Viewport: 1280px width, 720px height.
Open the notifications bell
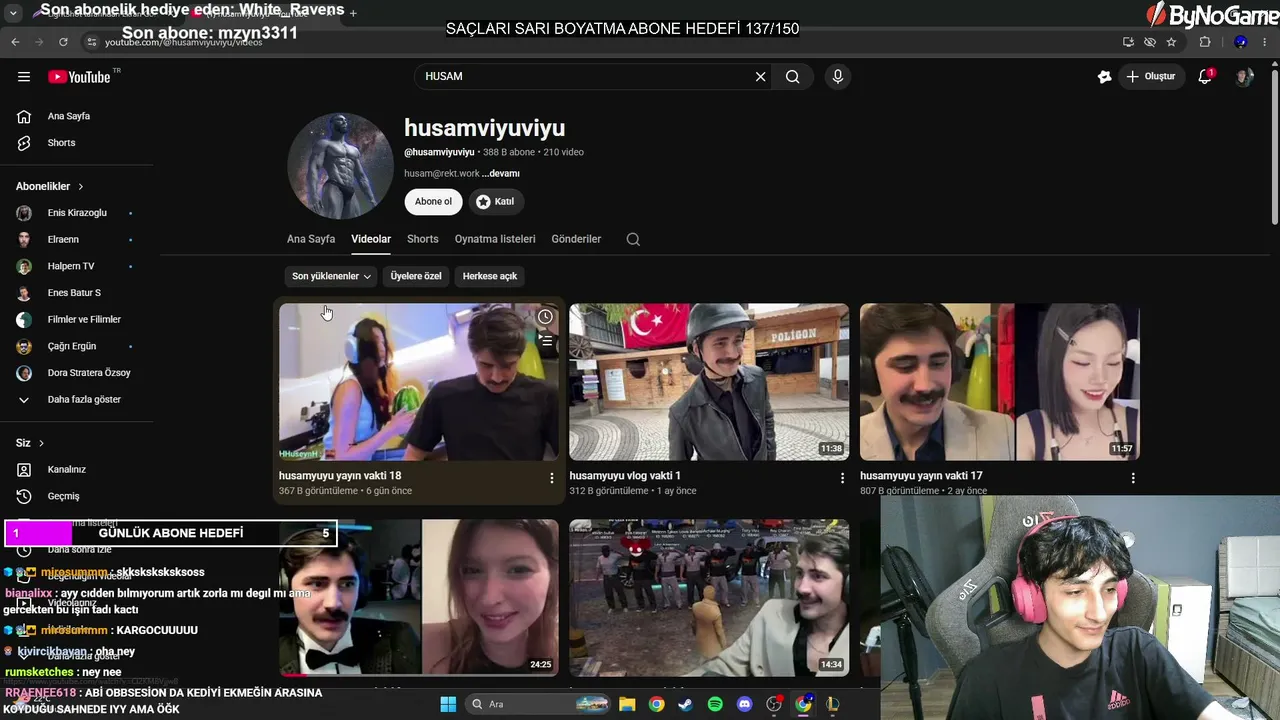[1205, 76]
